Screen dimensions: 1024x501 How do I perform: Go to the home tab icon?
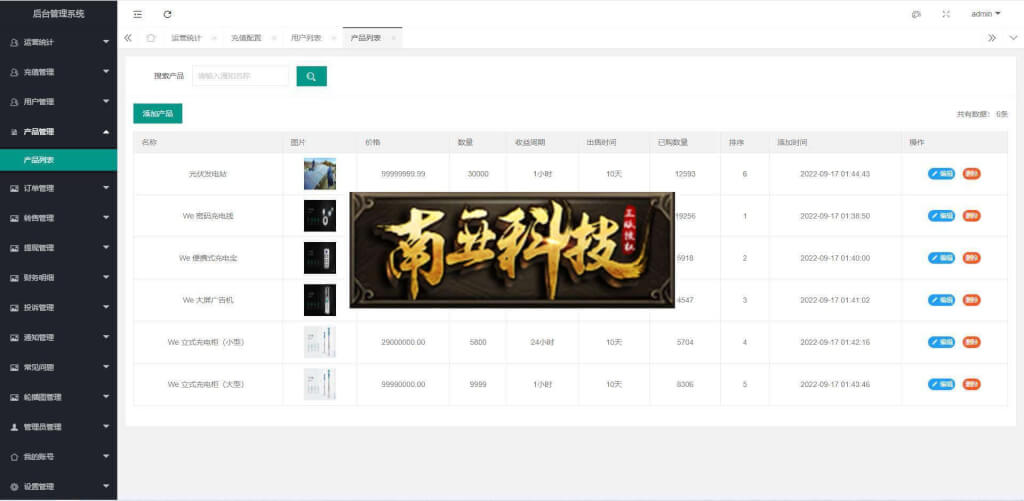tap(151, 38)
